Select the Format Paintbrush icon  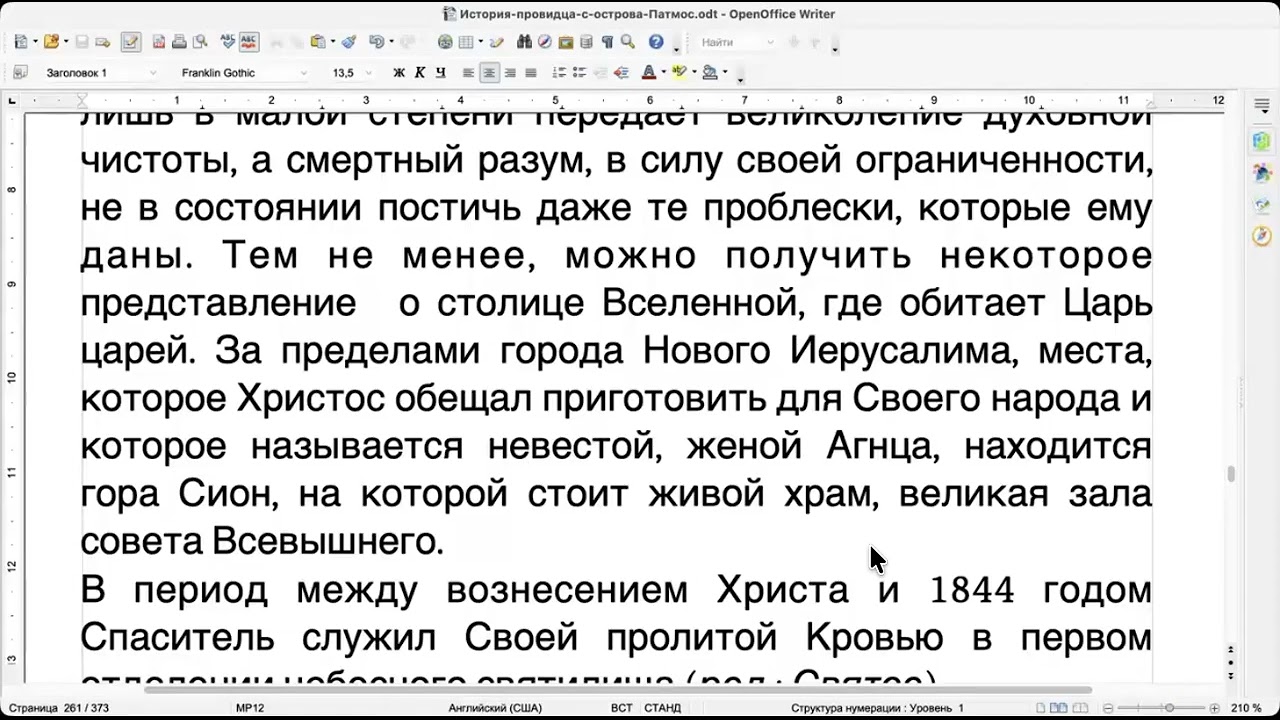coord(349,42)
